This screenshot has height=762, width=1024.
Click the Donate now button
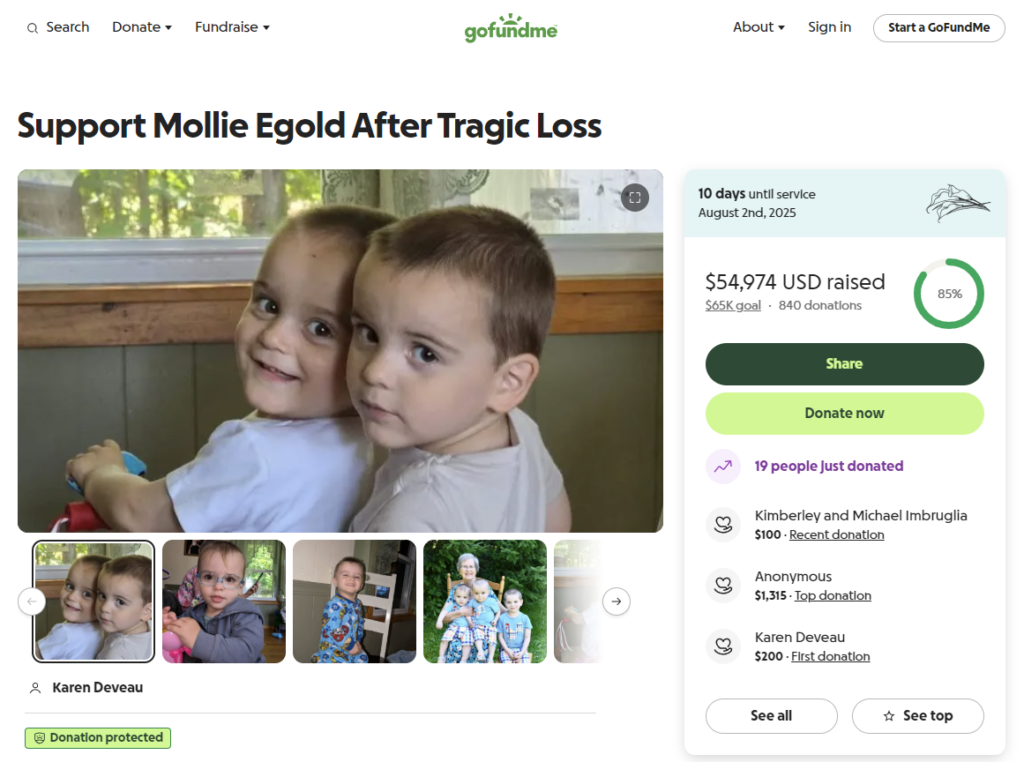844,413
